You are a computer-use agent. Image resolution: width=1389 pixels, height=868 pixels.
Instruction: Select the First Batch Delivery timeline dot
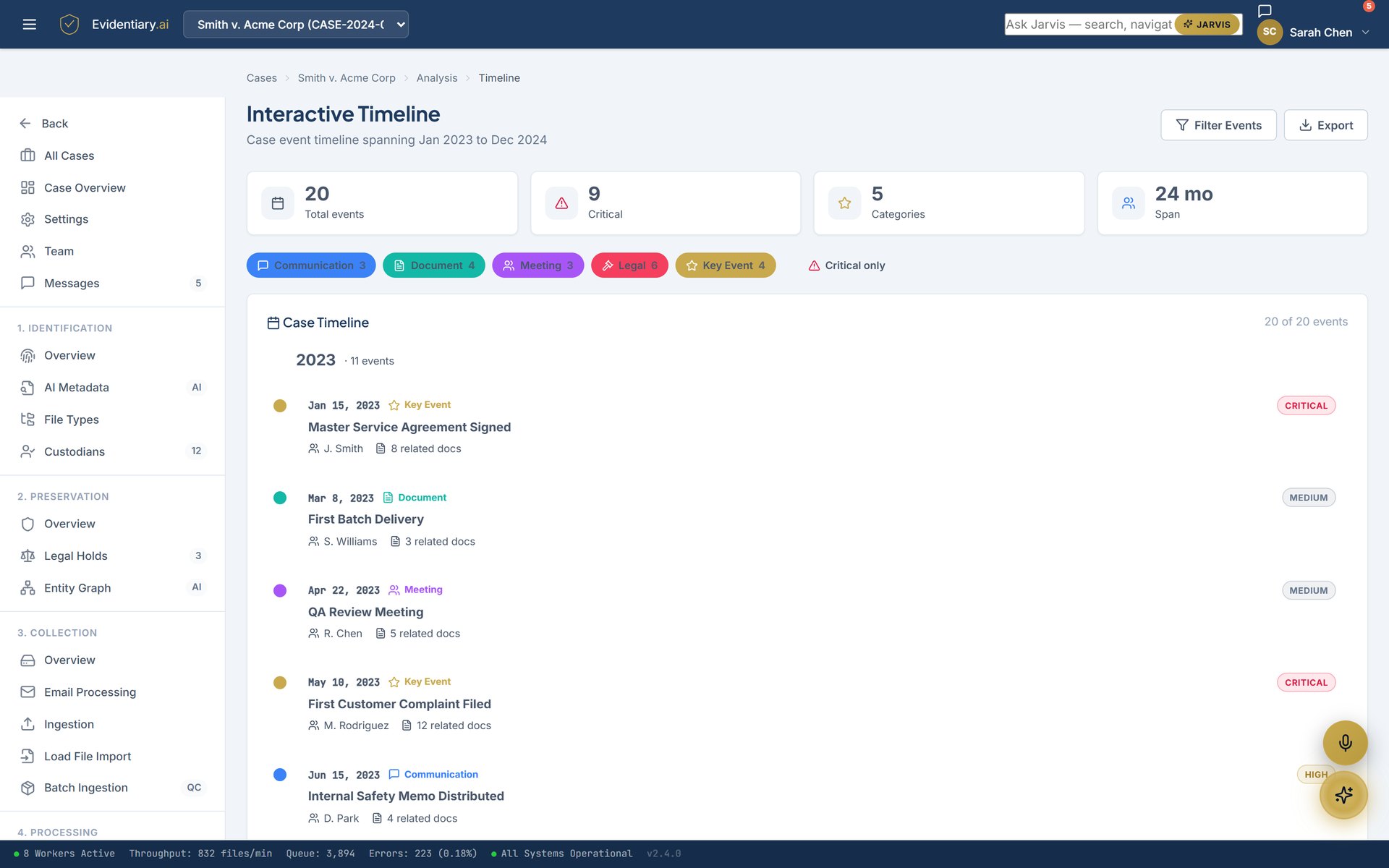[x=280, y=498]
